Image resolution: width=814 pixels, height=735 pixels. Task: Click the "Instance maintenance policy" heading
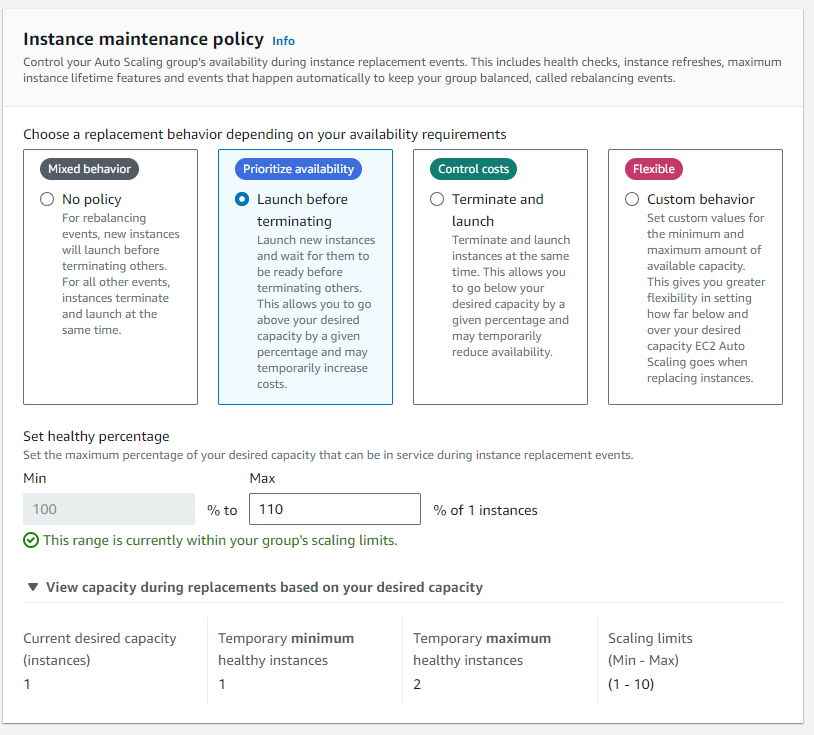point(143,39)
